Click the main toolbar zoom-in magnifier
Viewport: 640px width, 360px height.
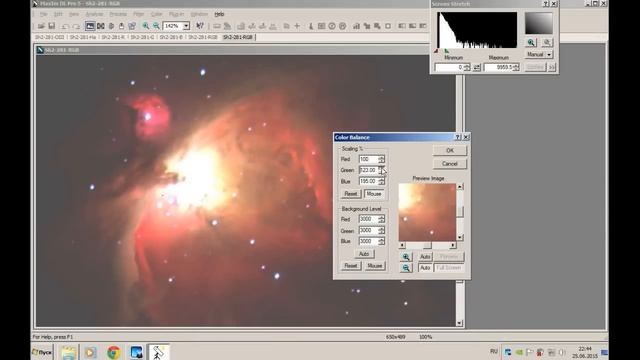pyautogui.click(x=146, y=26)
